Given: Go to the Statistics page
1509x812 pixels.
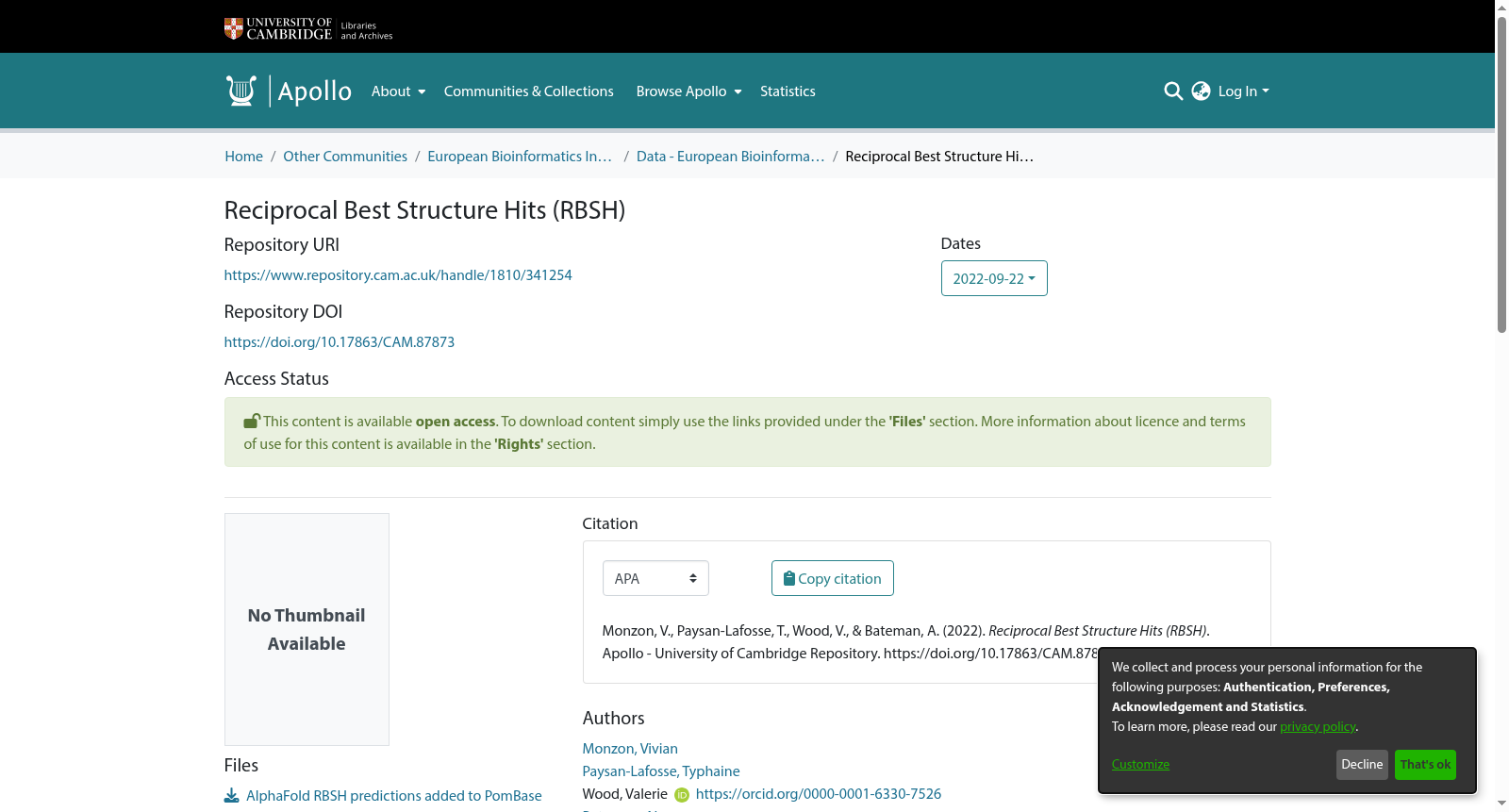Looking at the screenshot, I should point(788,91).
